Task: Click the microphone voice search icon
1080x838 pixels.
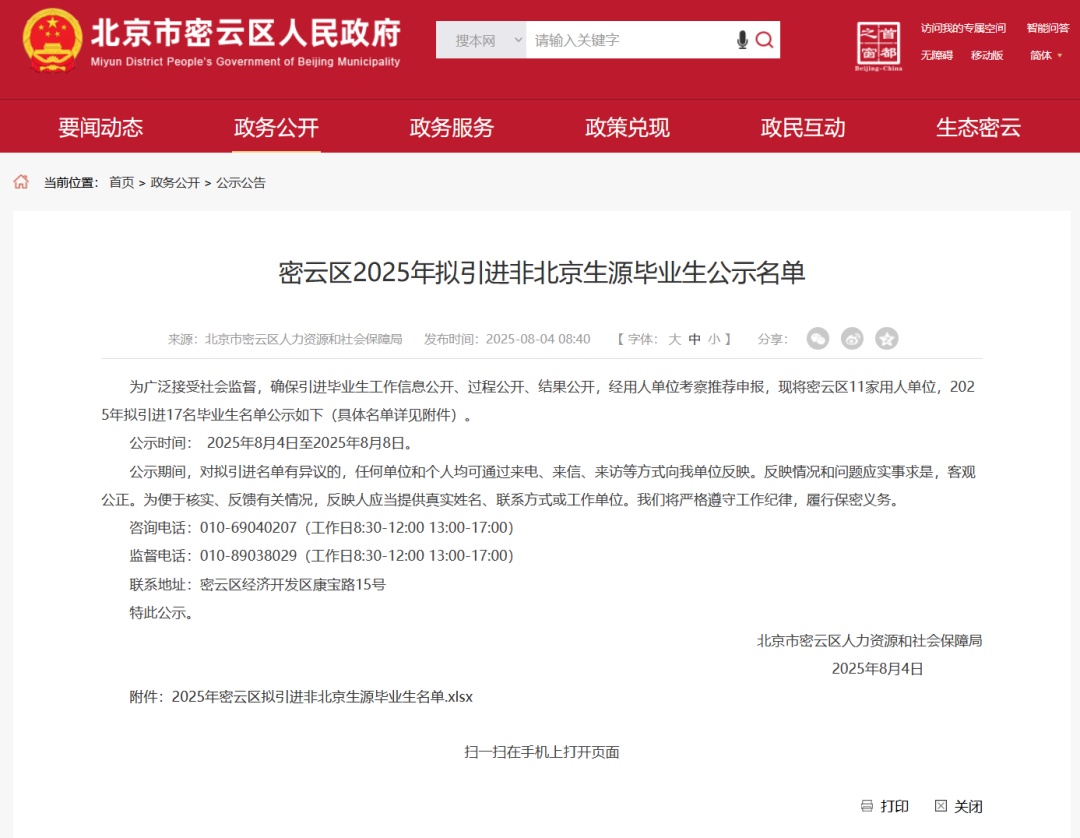Action: (742, 40)
